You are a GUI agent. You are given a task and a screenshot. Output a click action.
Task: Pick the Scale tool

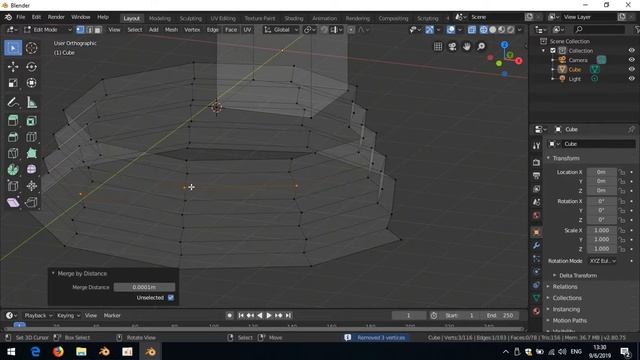tap(13, 83)
